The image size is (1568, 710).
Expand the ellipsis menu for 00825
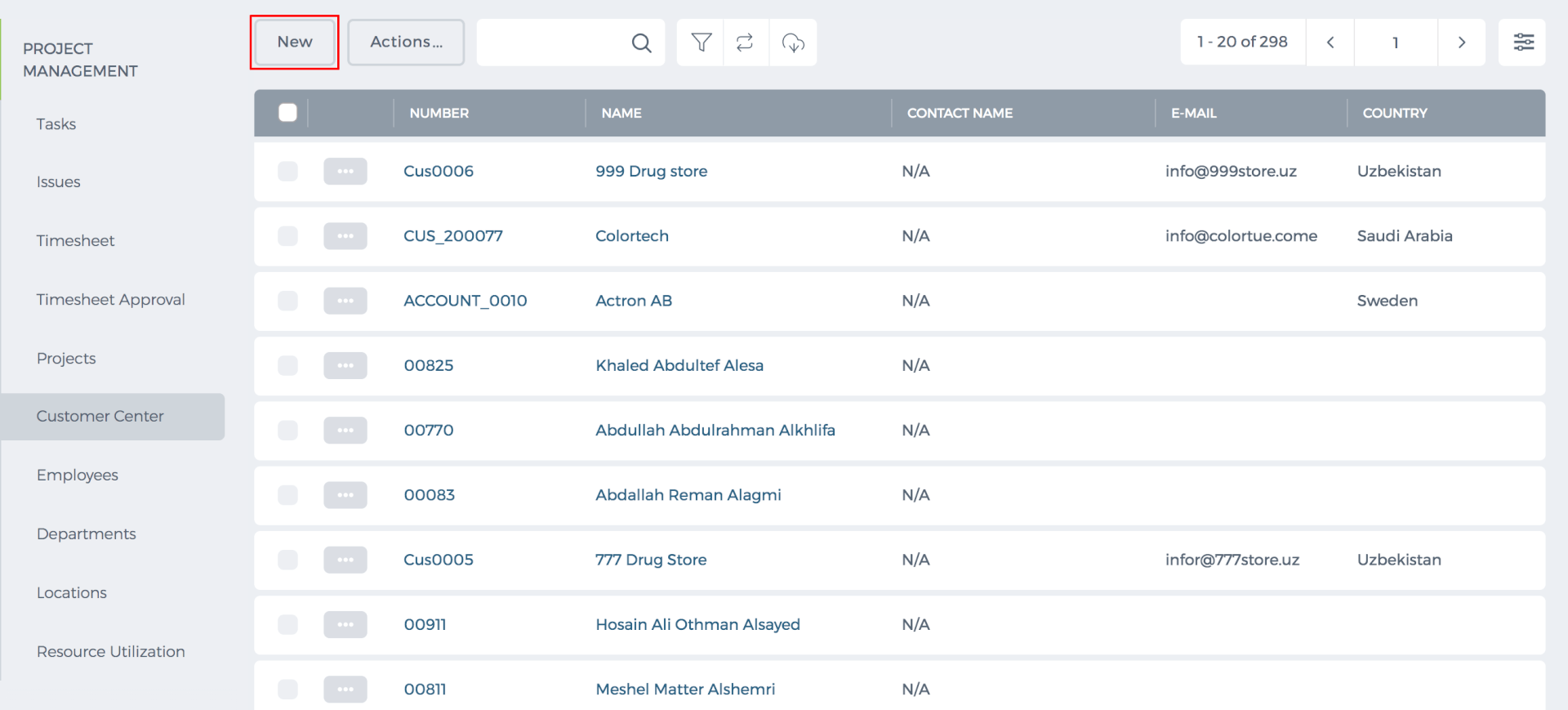click(345, 365)
